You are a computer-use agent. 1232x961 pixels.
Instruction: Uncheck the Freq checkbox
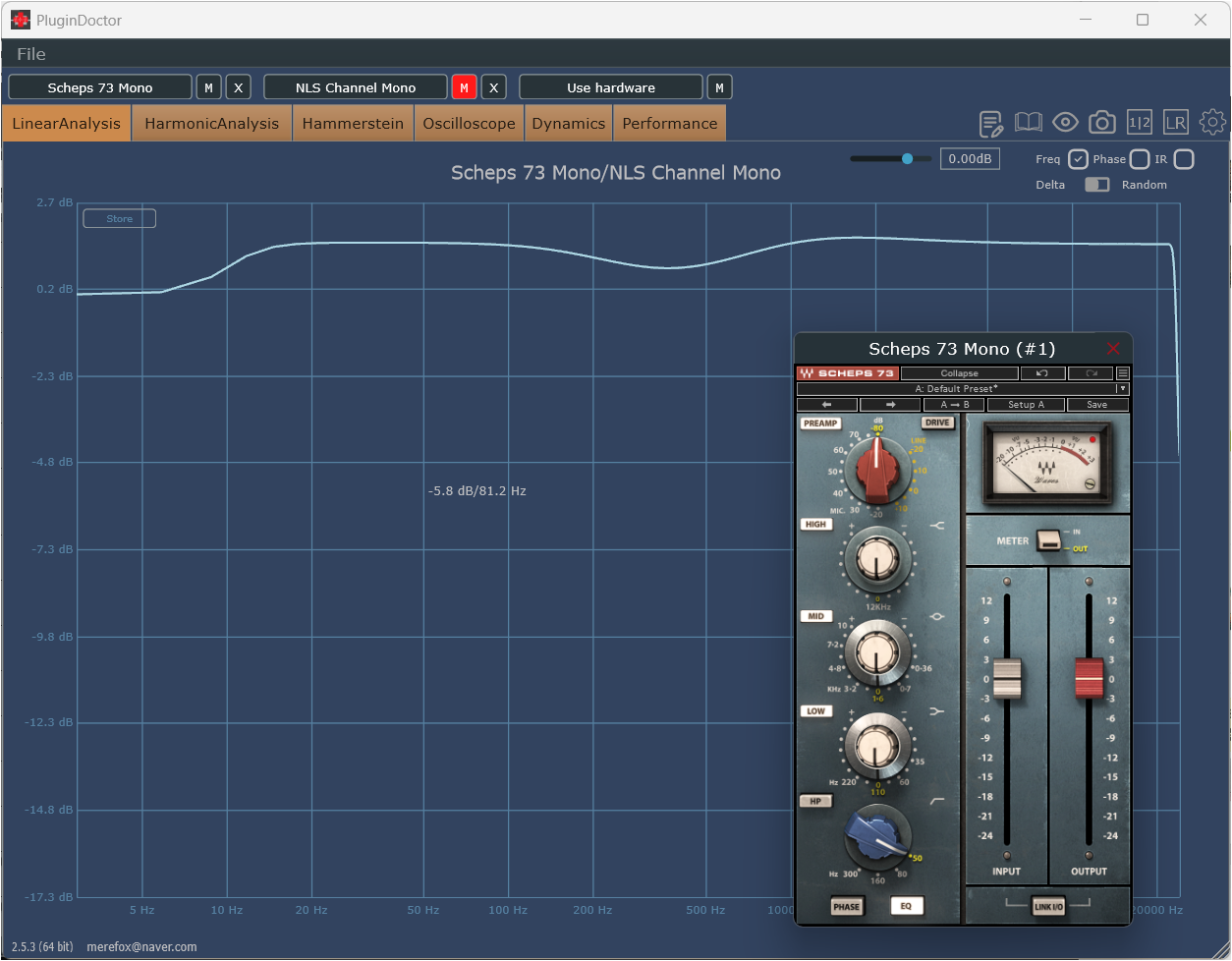pyautogui.click(x=1078, y=159)
